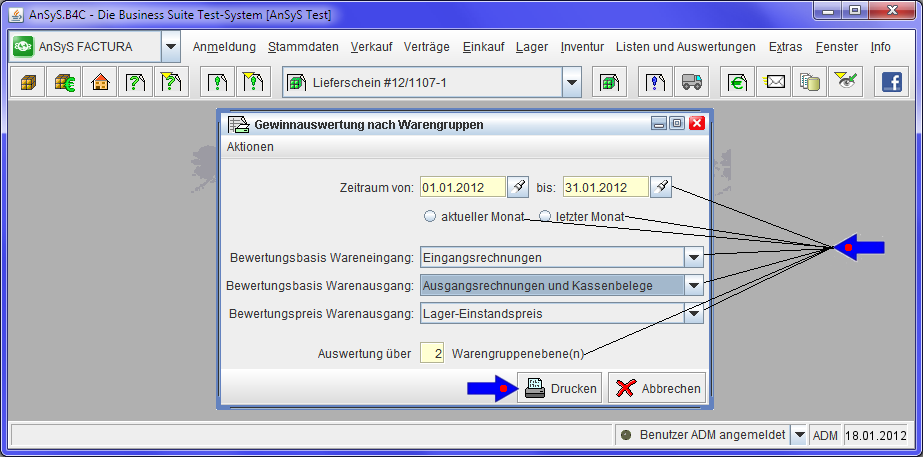Expand Bewertungsbasis Wareneingang dropdown
This screenshot has height=457, width=923.
694,257
